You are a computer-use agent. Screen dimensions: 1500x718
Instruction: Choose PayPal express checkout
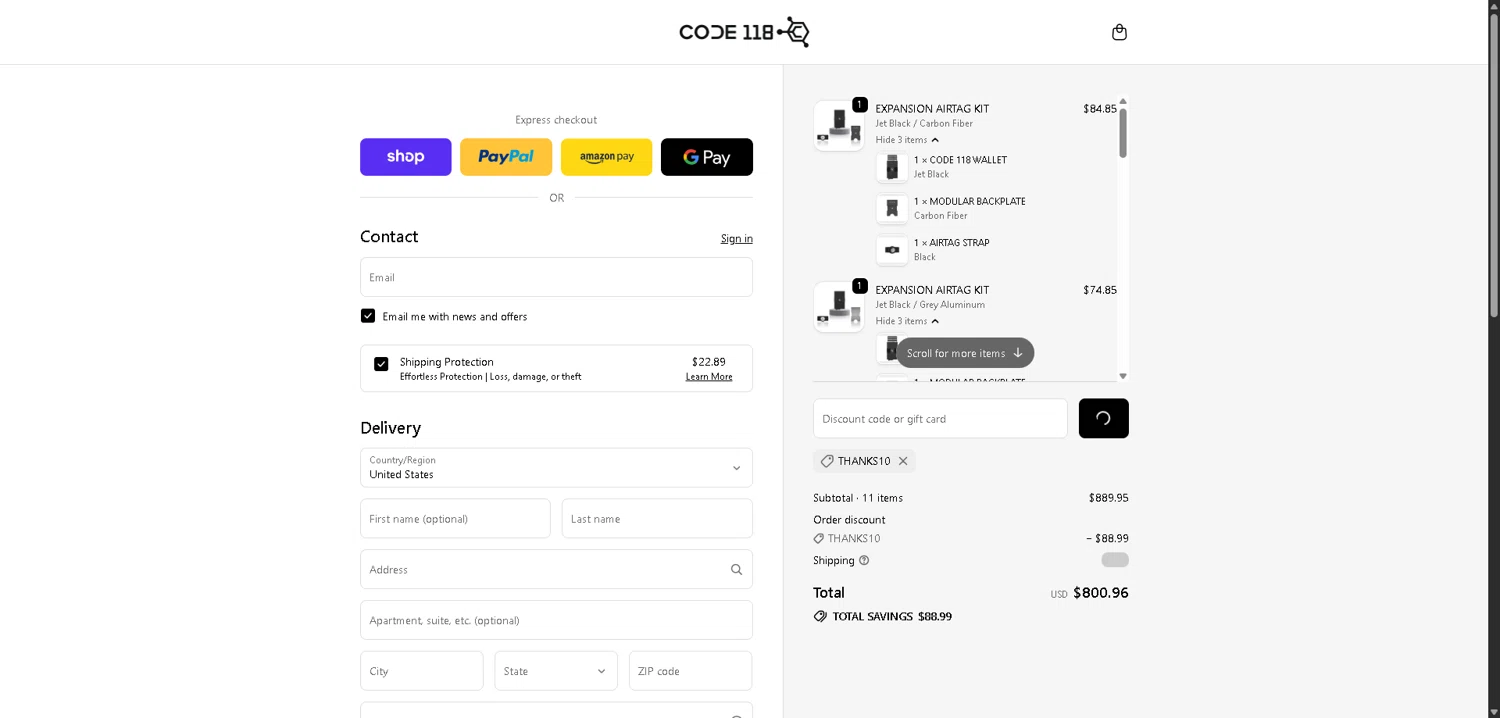506,157
